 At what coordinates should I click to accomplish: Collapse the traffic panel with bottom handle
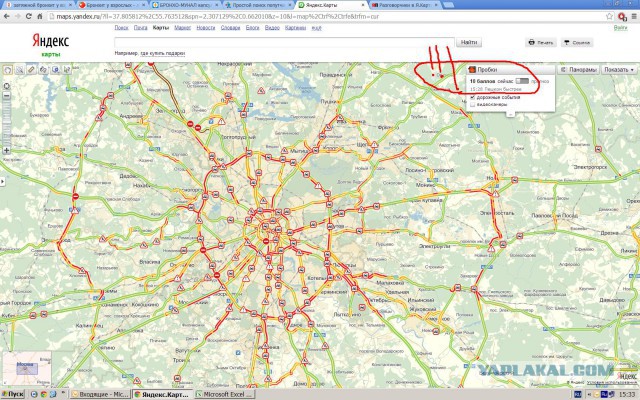(x=510, y=114)
